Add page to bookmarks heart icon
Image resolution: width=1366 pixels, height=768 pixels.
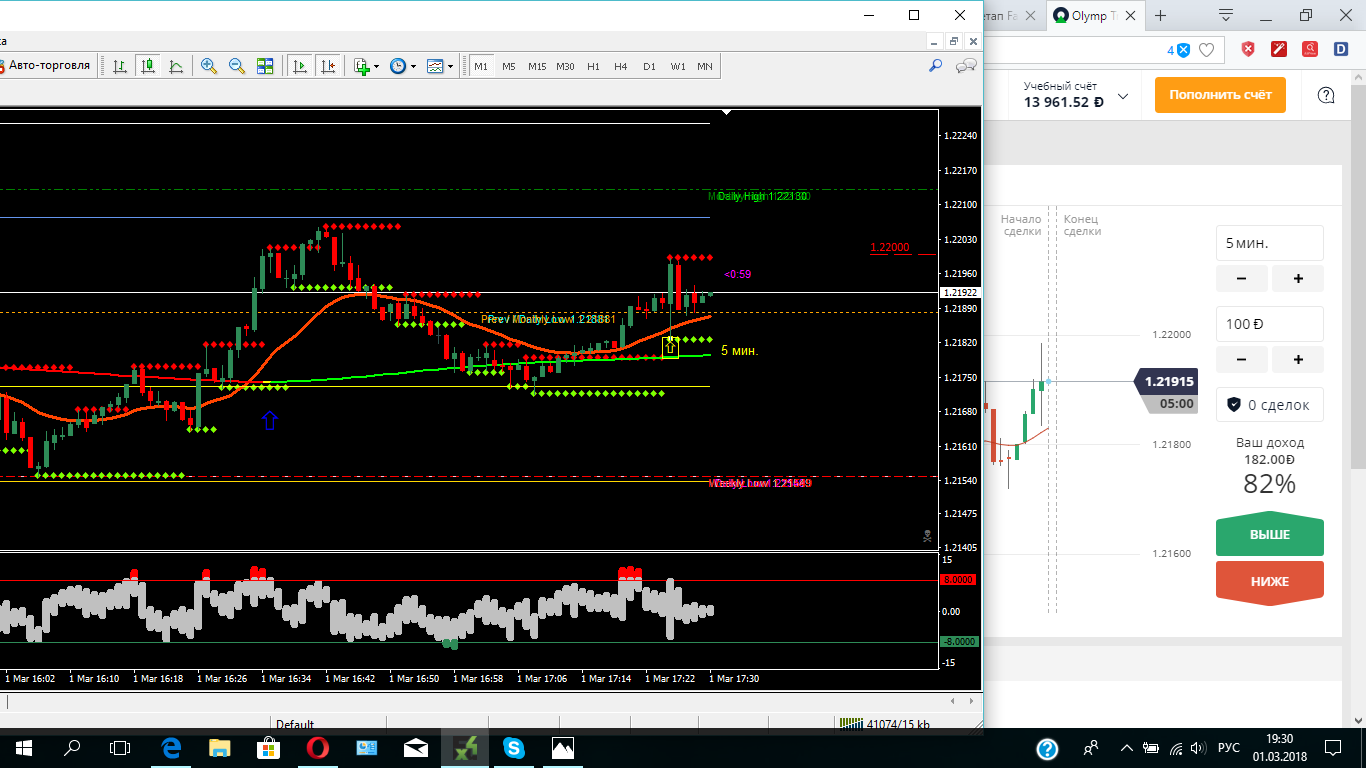point(1207,49)
